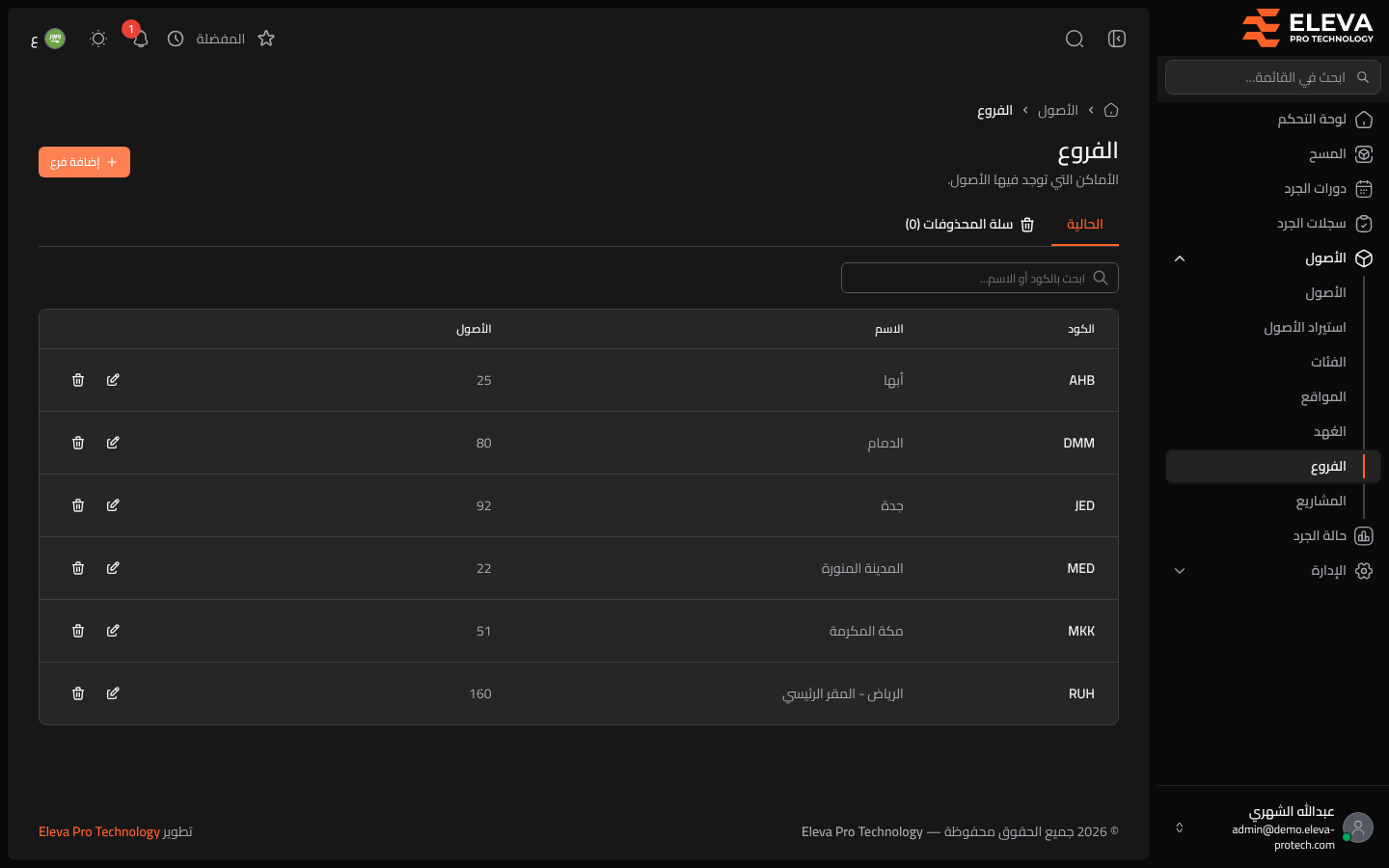Delete the RUH branch row

[x=78, y=693]
